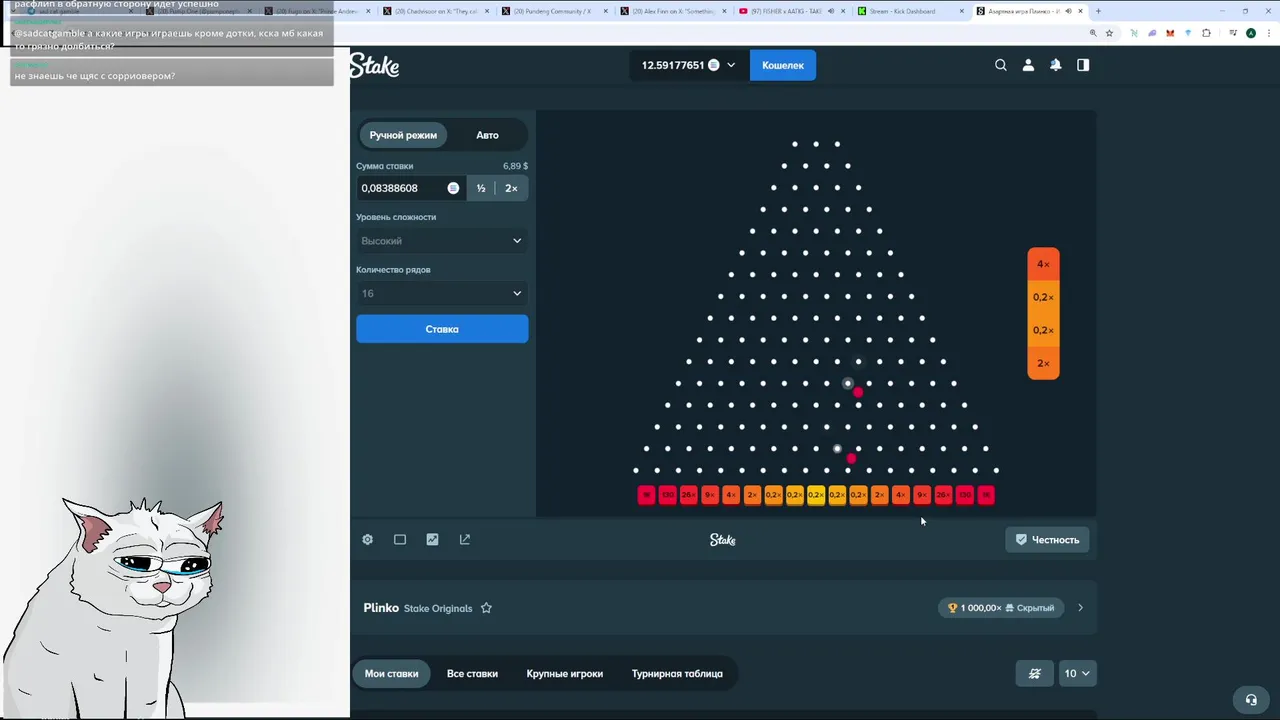Toggle theatre mode rectangle icon
This screenshot has height=720, width=1280.
(400, 539)
